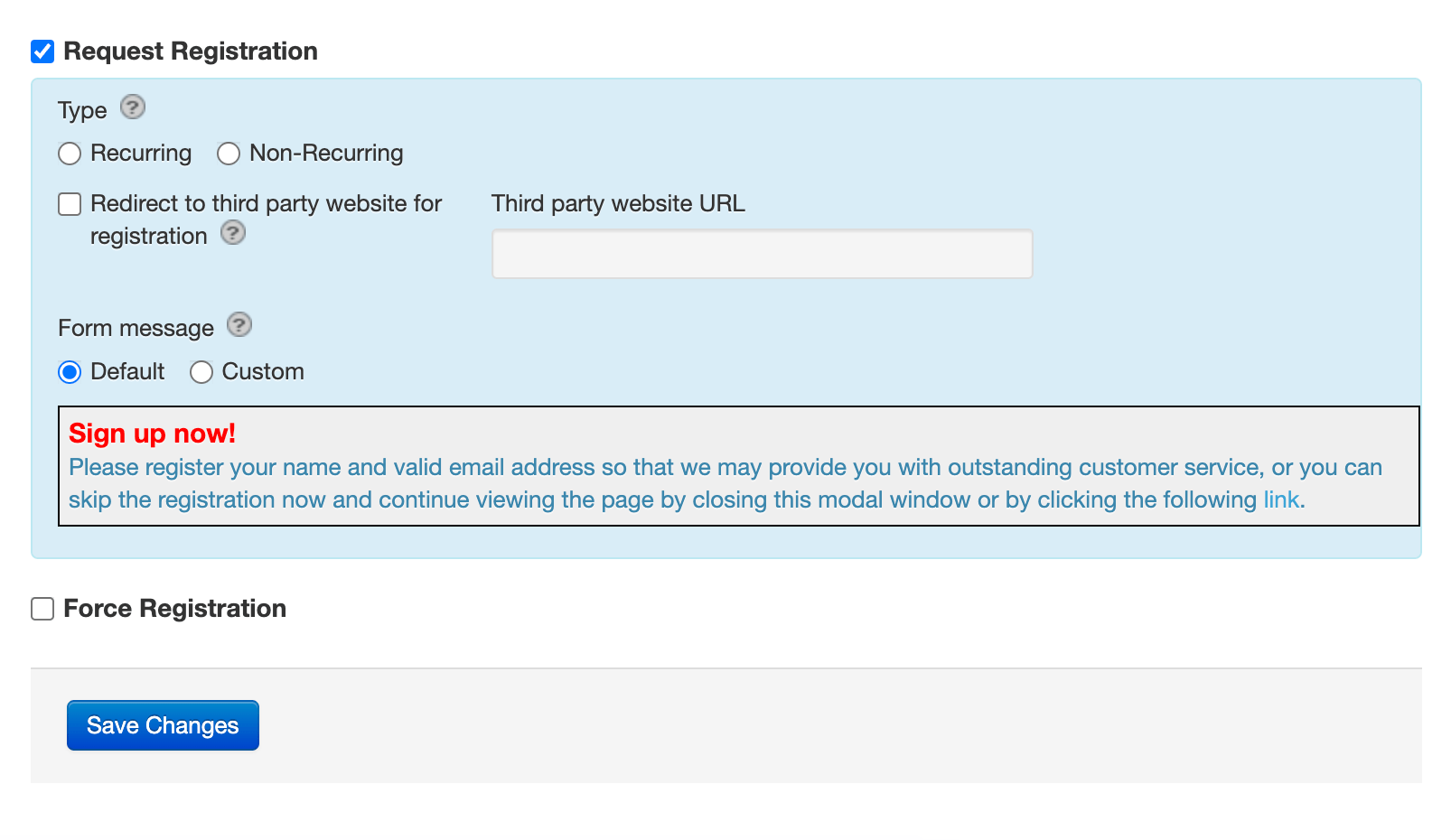Screen dimensions: 1451x840
Task: Open the Form message help tooltip icon
Action: click(x=239, y=324)
